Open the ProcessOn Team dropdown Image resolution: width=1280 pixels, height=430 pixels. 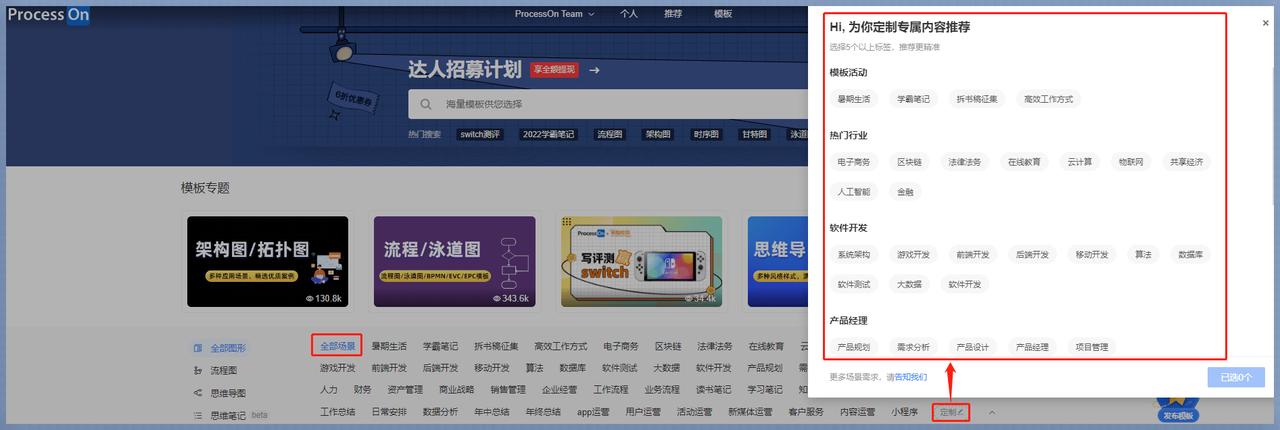click(x=554, y=14)
